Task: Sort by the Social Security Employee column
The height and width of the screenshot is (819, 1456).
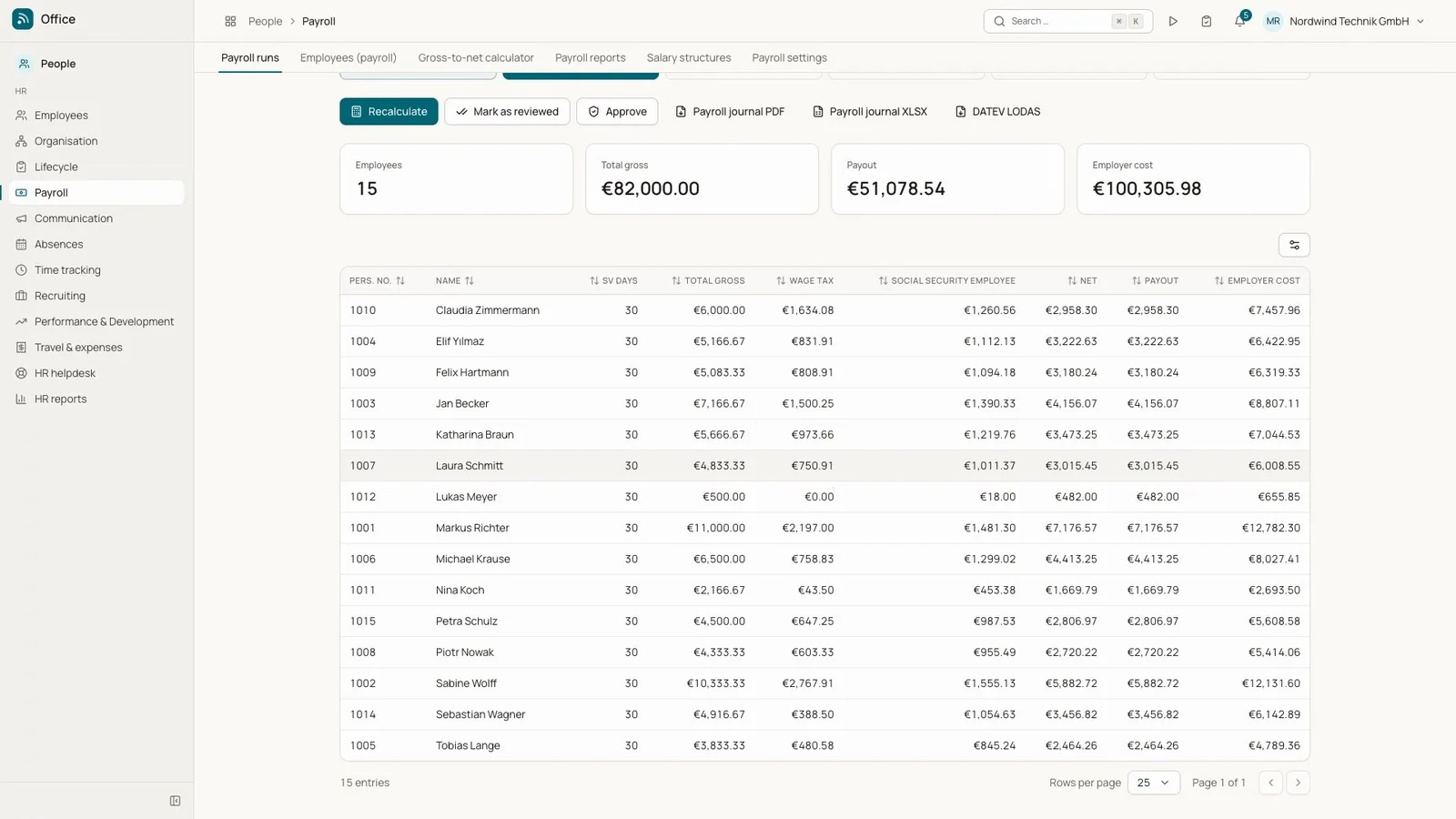Action: pyautogui.click(x=946, y=280)
